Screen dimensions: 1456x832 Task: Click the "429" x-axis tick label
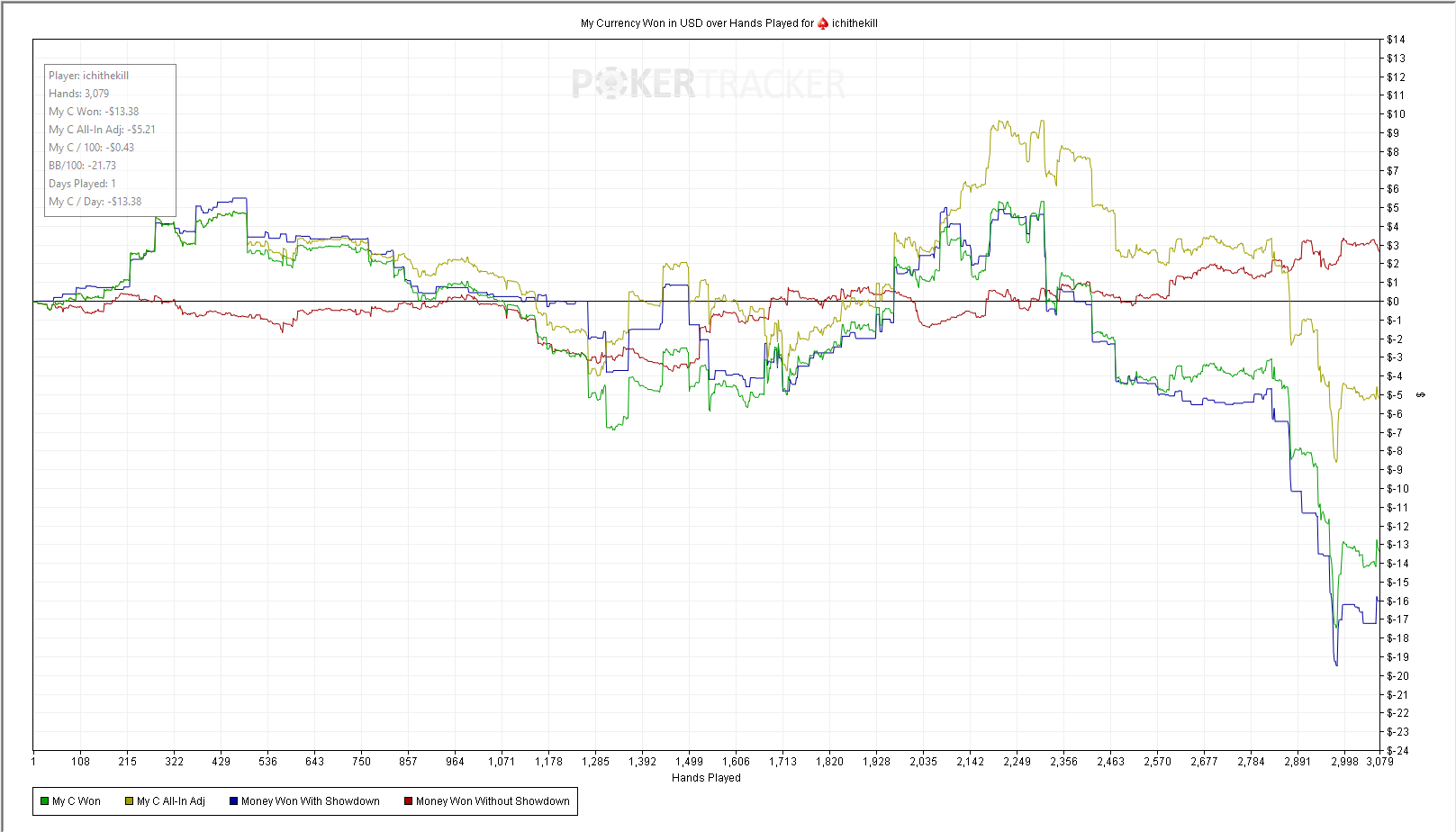click(x=221, y=762)
